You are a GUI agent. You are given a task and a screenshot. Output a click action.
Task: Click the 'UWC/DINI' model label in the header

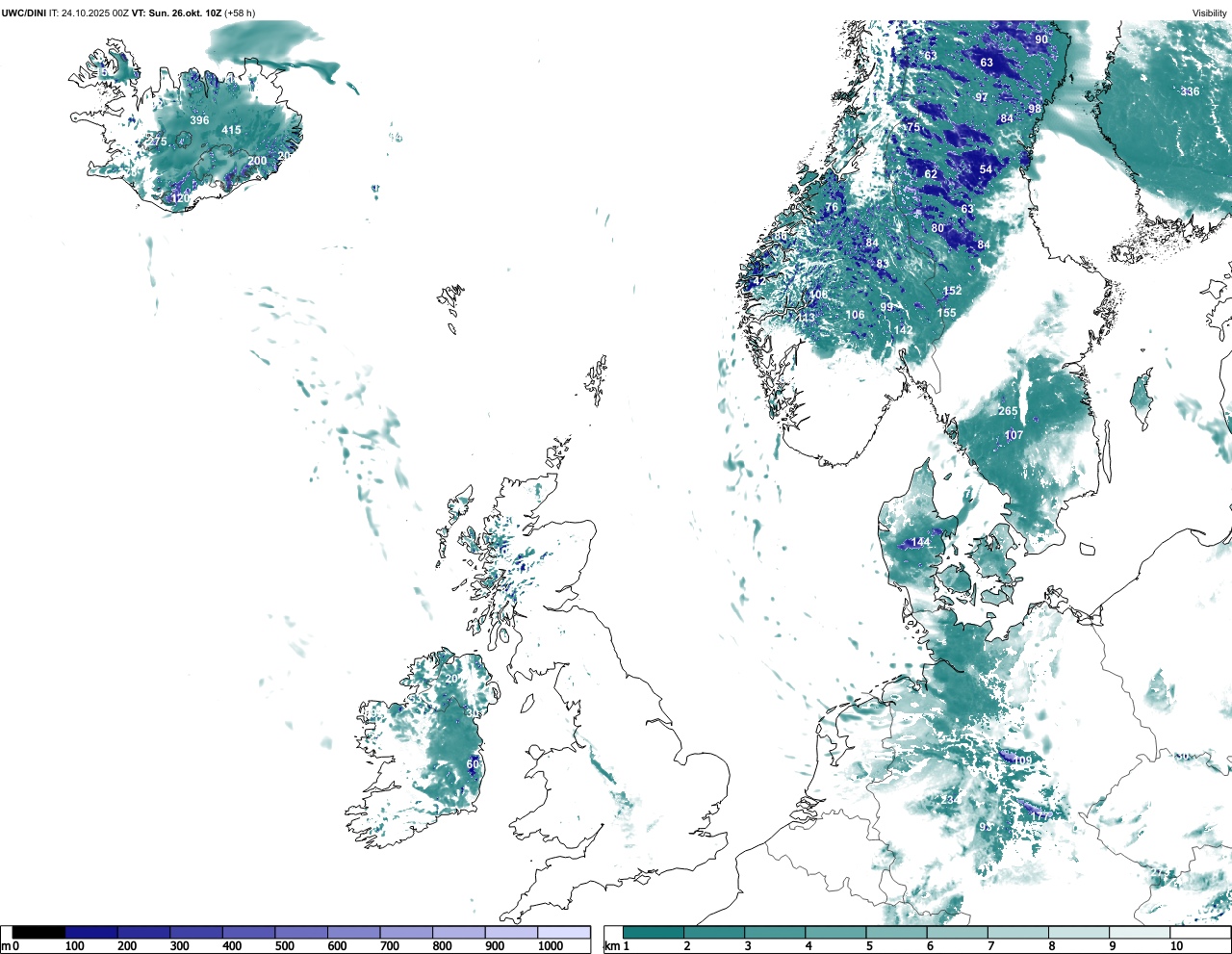(24, 13)
